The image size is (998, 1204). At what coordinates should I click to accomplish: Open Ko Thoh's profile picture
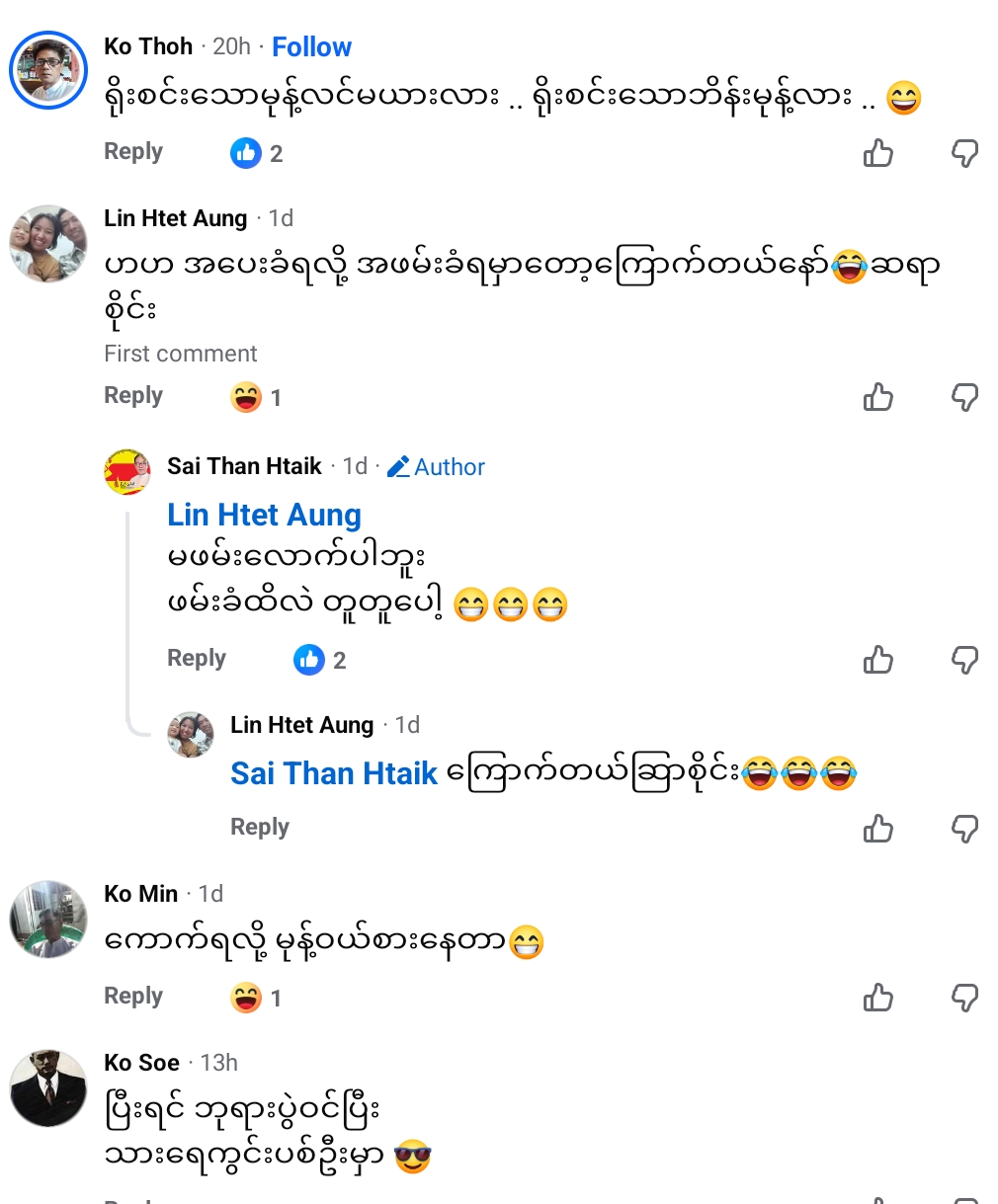coord(48,70)
